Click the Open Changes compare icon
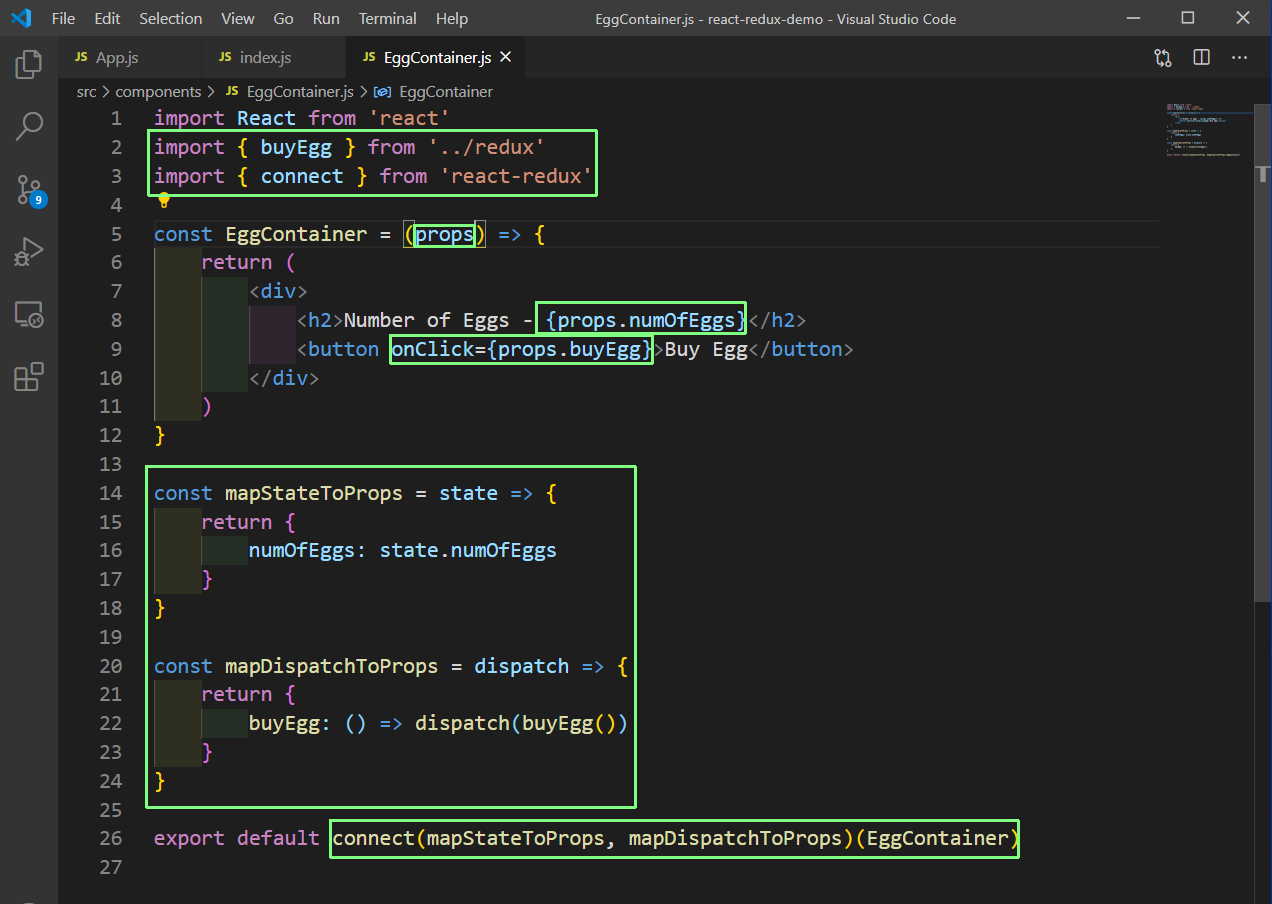Viewport: 1272px width, 904px height. click(1163, 58)
